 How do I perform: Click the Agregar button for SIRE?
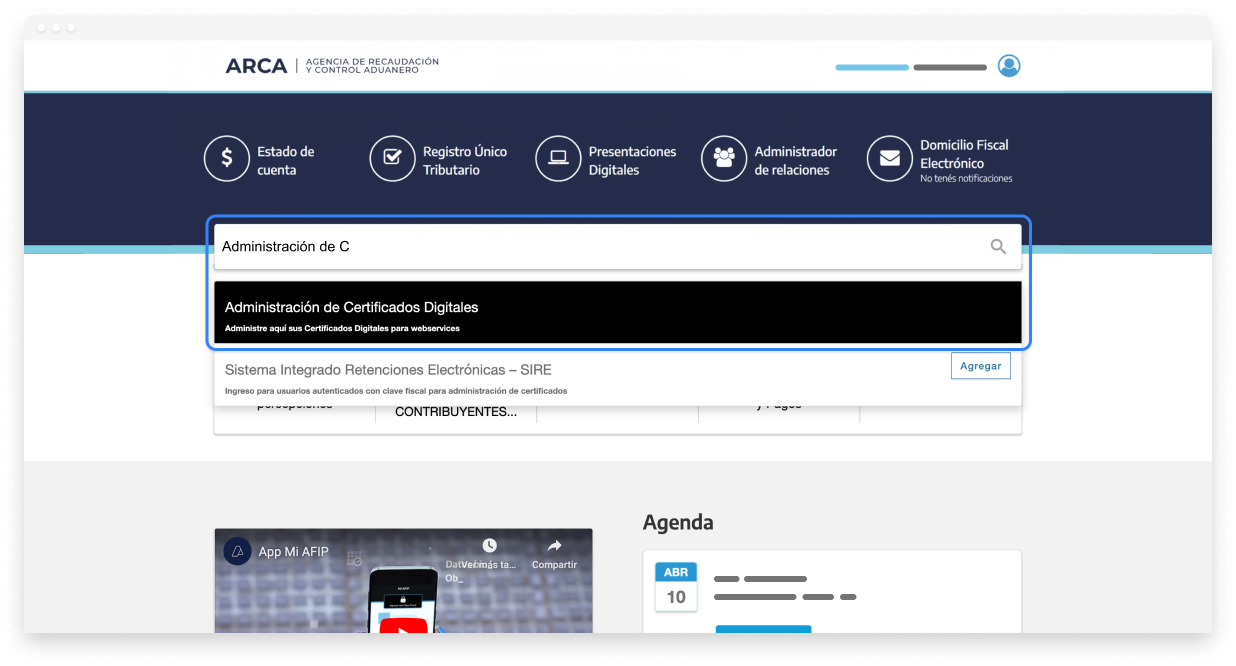click(x=980, y=366)
